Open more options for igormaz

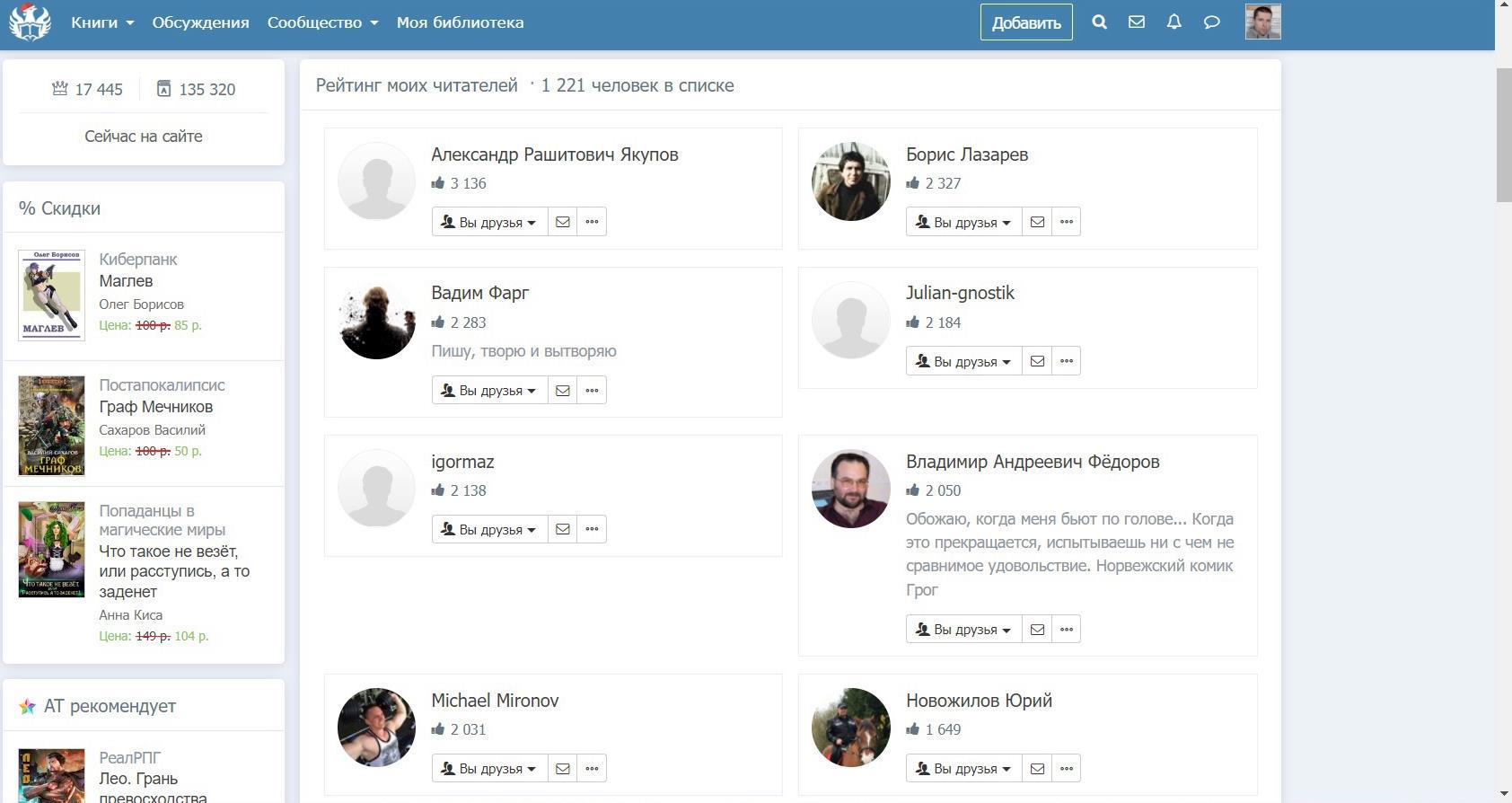click(592, 529)
